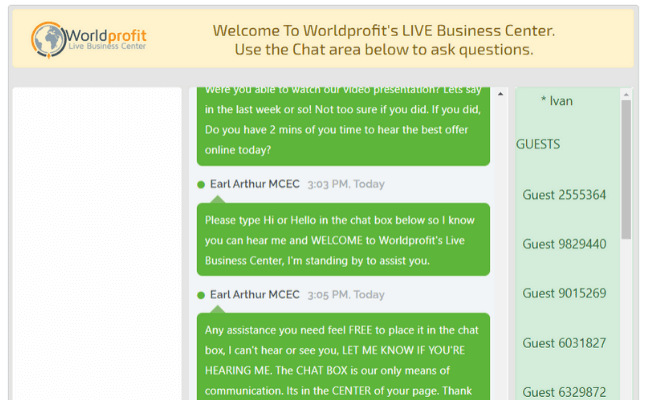Click the guest list scroll-up arrow
This screenshot has width=650, height=400.
point(626,95)
